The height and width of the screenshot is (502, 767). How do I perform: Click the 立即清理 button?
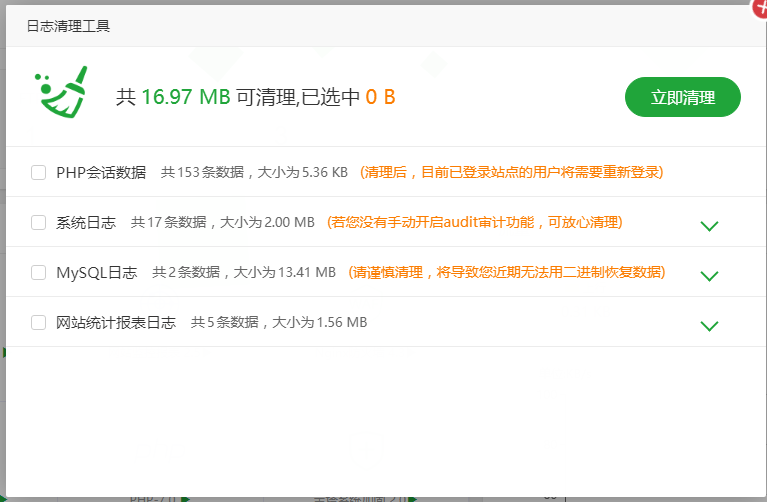[682, 97]
